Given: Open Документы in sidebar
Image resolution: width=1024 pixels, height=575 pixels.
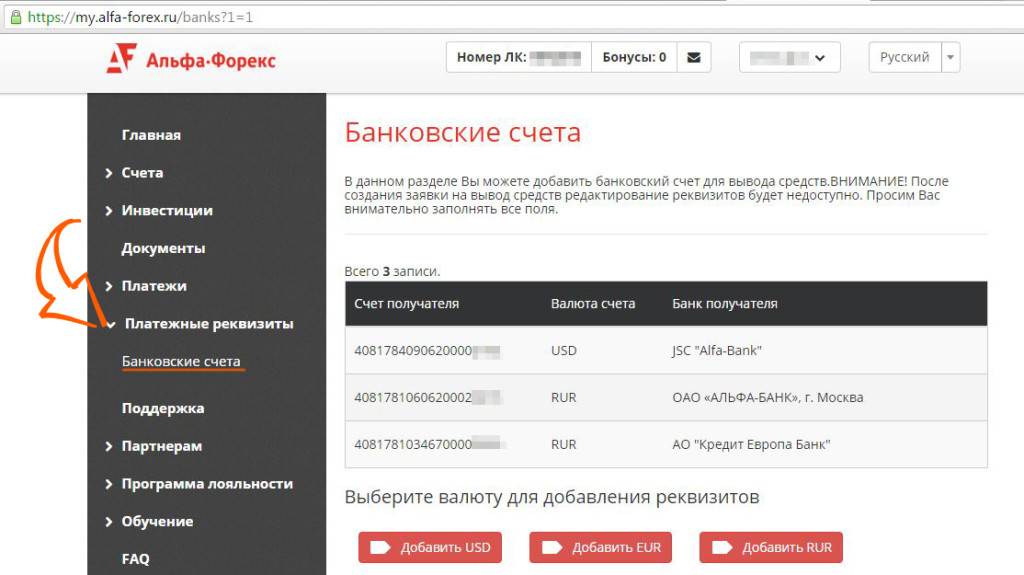Looking at the screenshot, I should (x=163, y=248).
